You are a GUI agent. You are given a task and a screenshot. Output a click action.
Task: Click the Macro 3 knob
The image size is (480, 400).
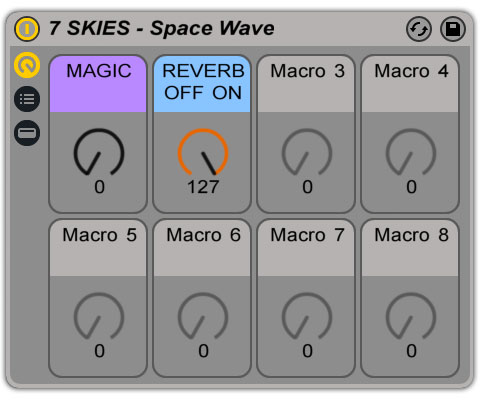[307, 152]
